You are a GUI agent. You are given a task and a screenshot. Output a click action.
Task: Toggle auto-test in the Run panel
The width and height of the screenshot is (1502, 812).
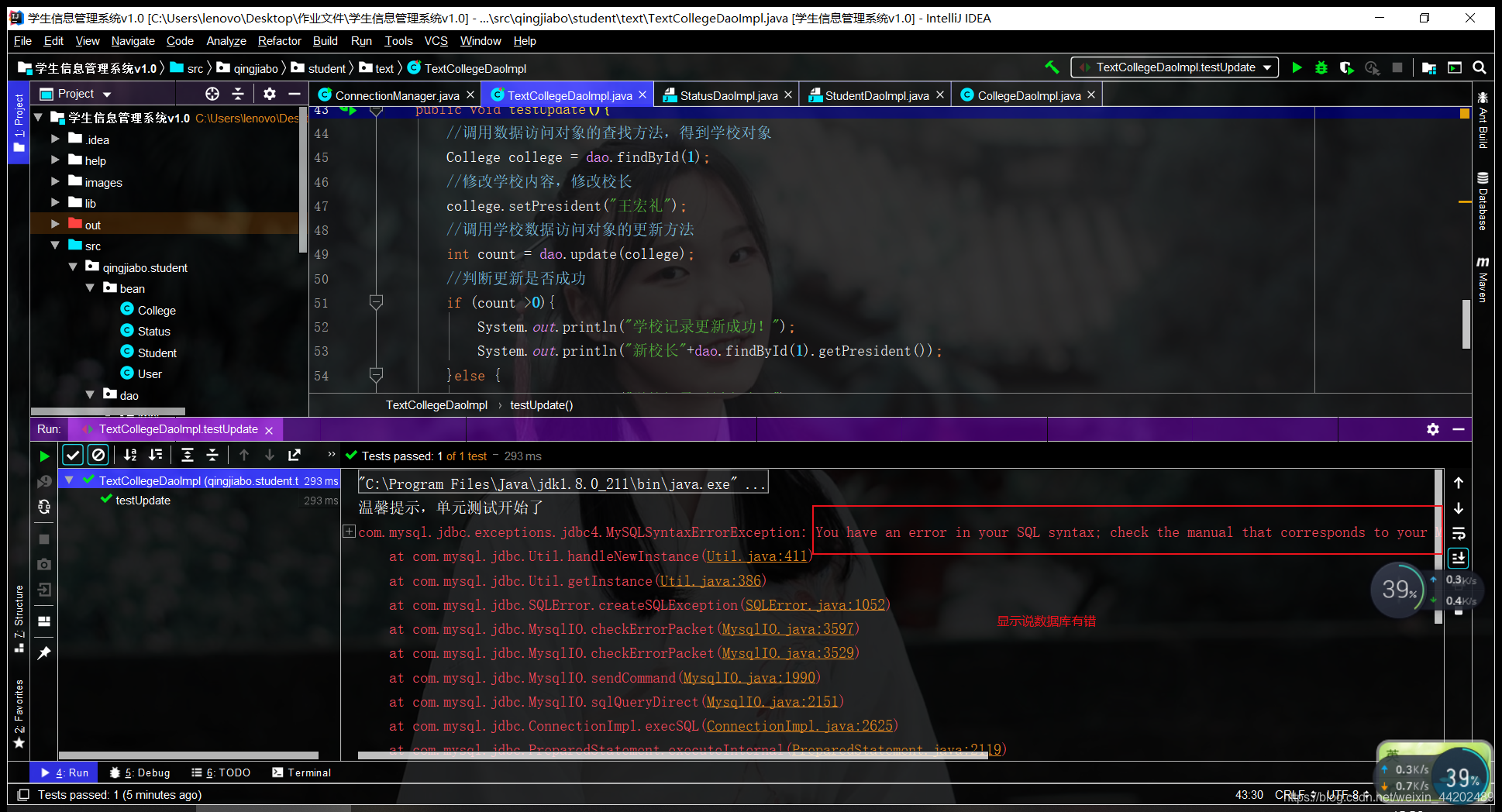(44, 507)
